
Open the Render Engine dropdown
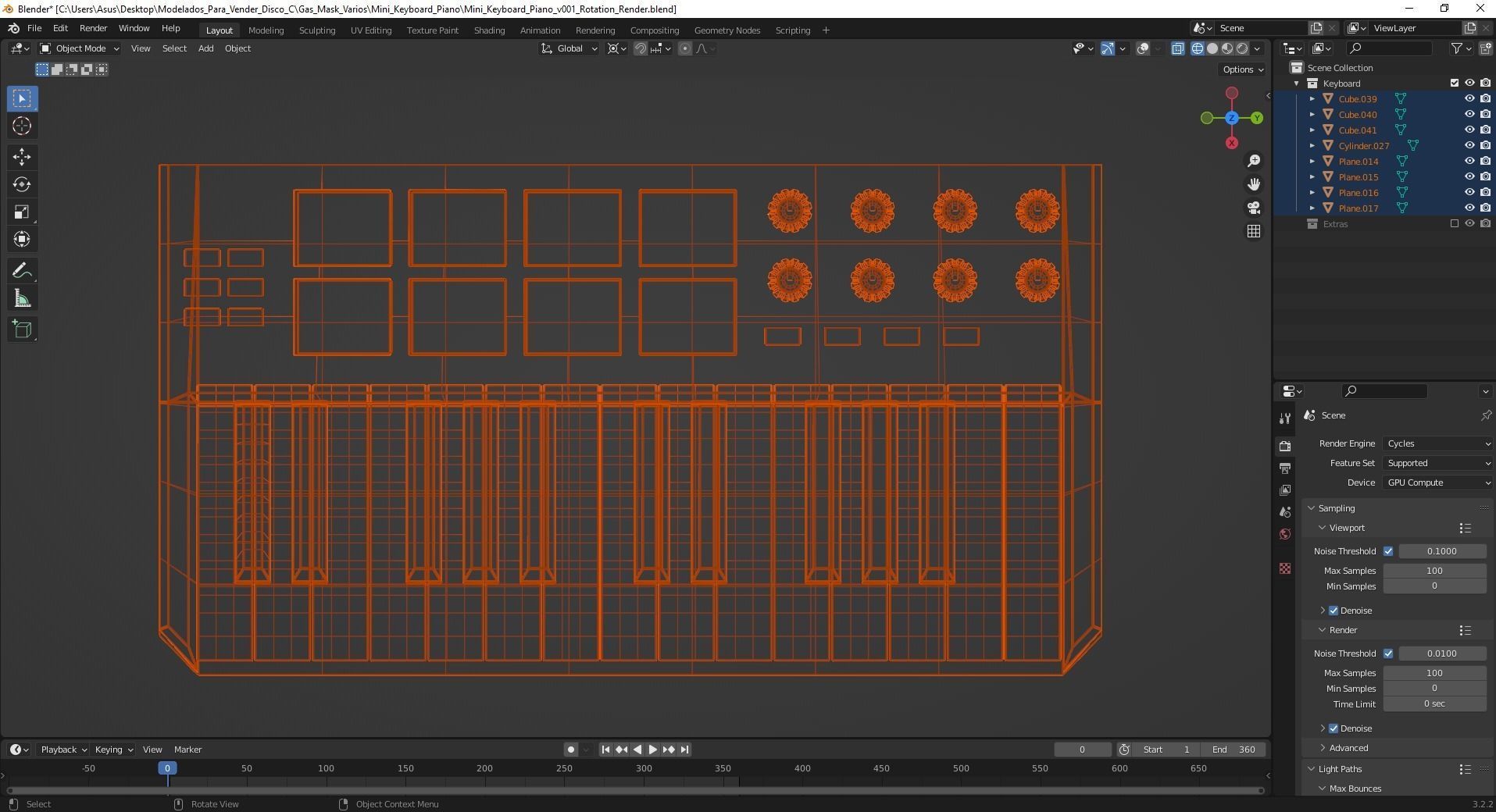click(1438, 443)
